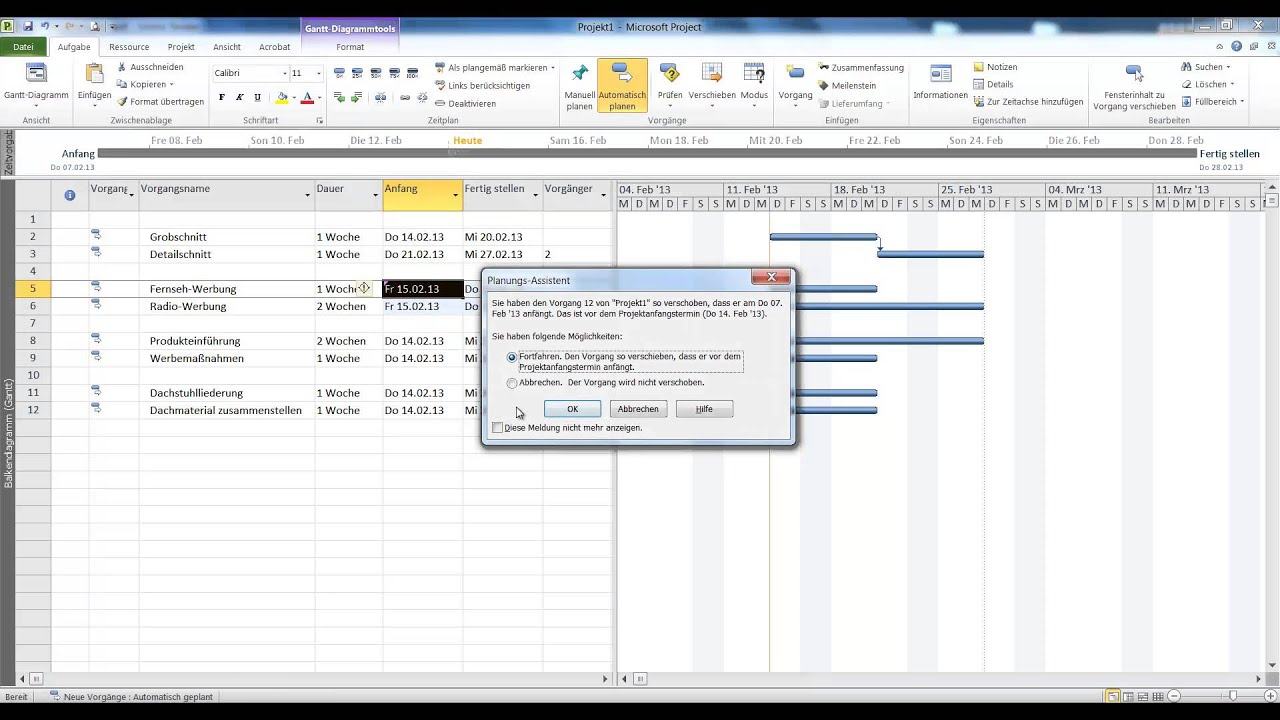The height and width of the screenshot is (720, 1280).
Task: Click Links berücksichtigen
Action: click(482, 85)
